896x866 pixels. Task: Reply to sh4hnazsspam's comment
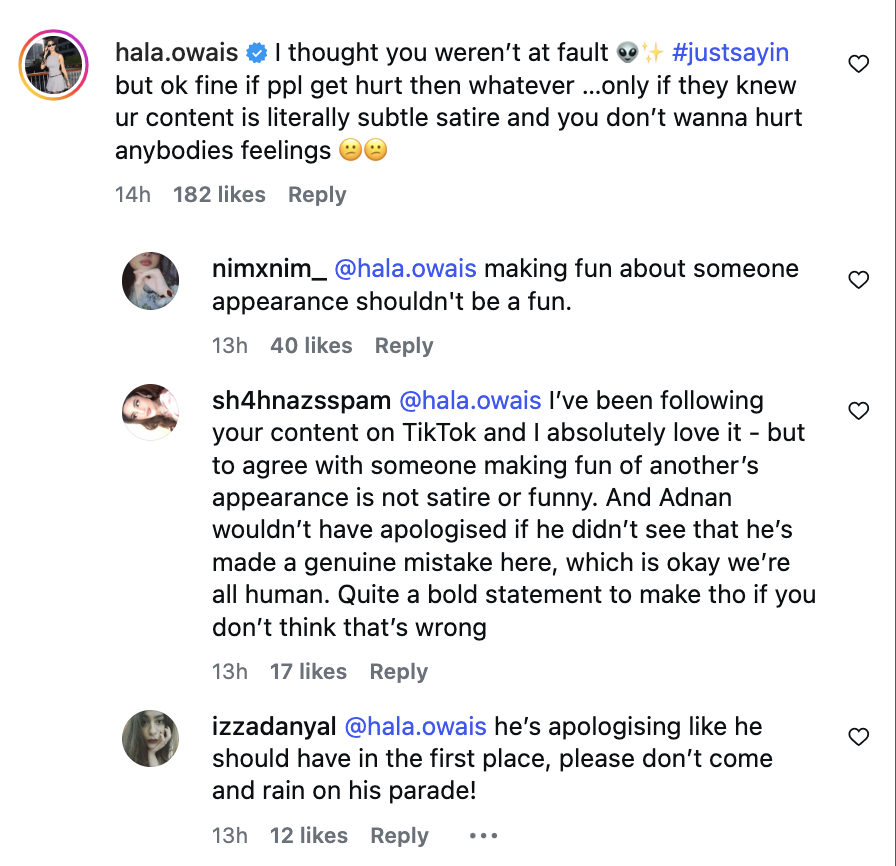click(x=399, y=672)
